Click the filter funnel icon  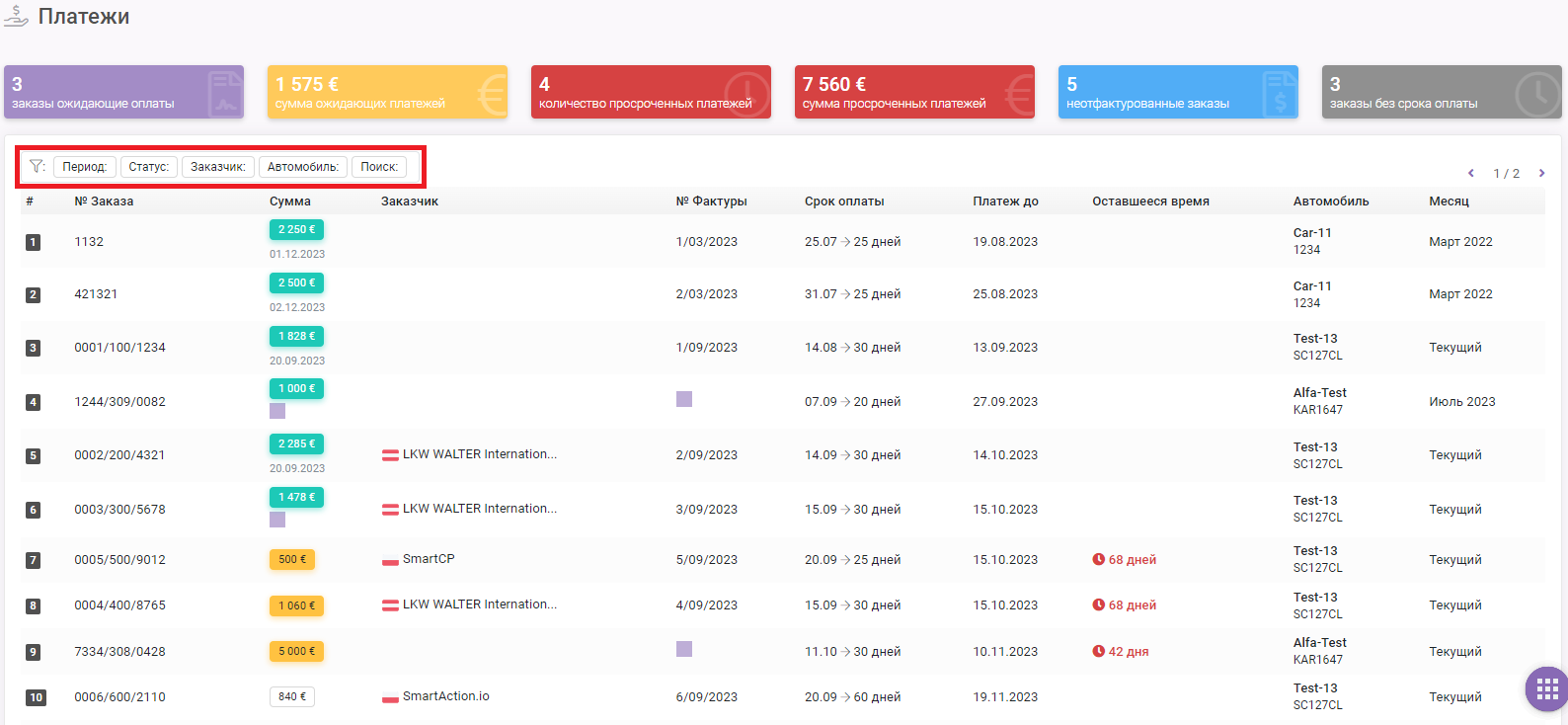pyautogui.click(x=38, y=167)
